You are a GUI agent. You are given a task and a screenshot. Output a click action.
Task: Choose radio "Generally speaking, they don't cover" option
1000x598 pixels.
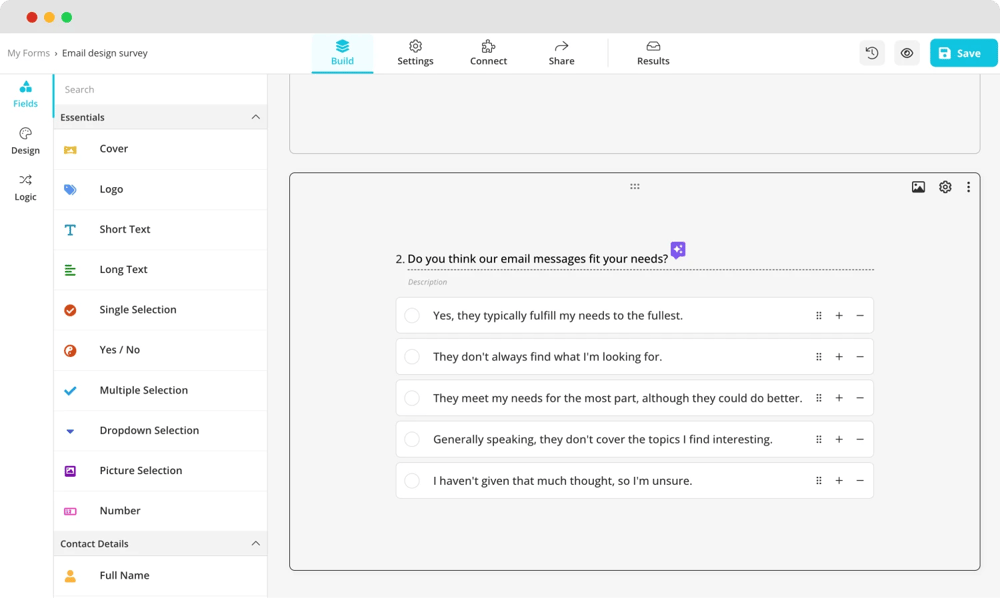(x=412, y=440)
